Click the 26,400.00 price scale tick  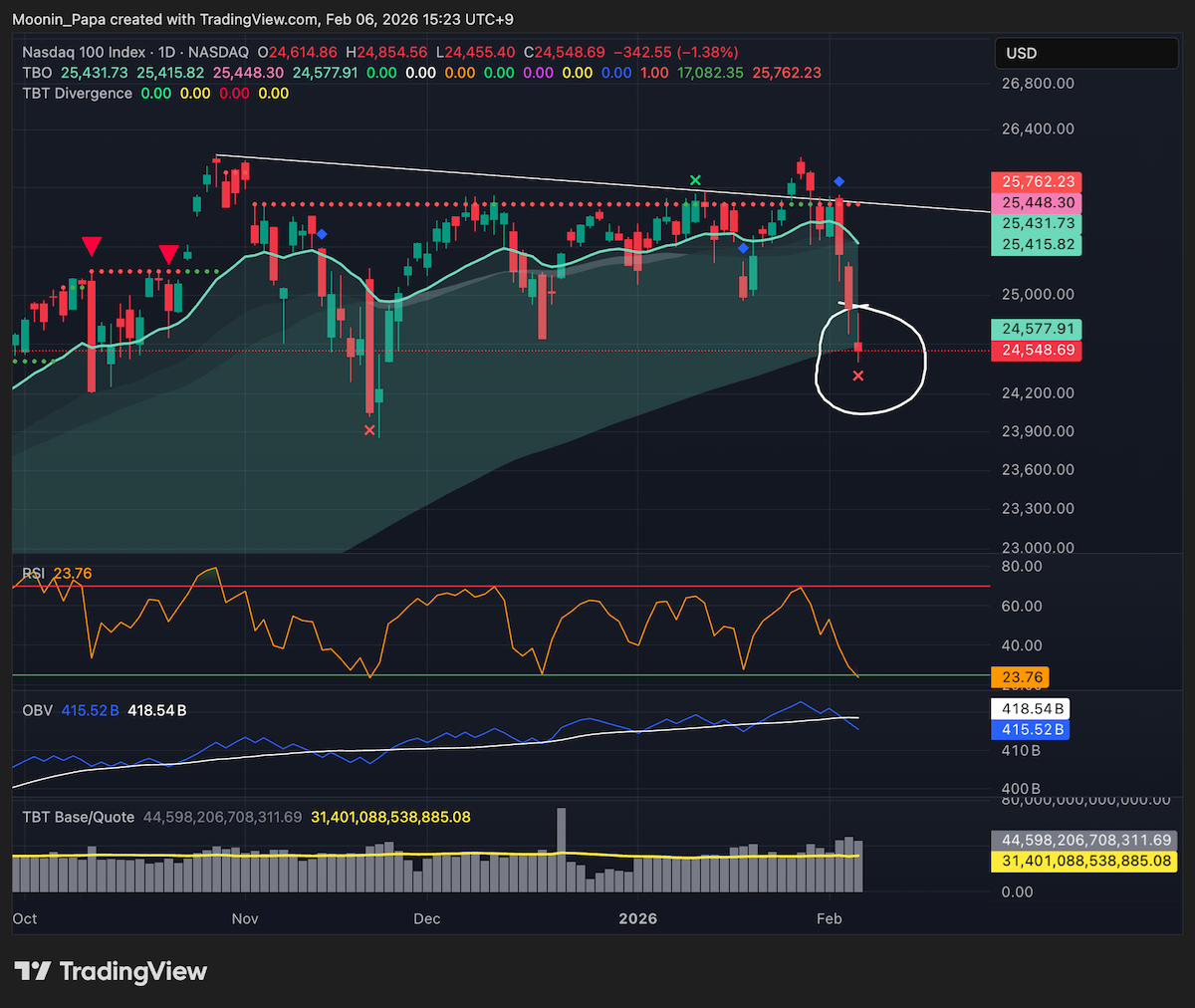pos(1038,129)
